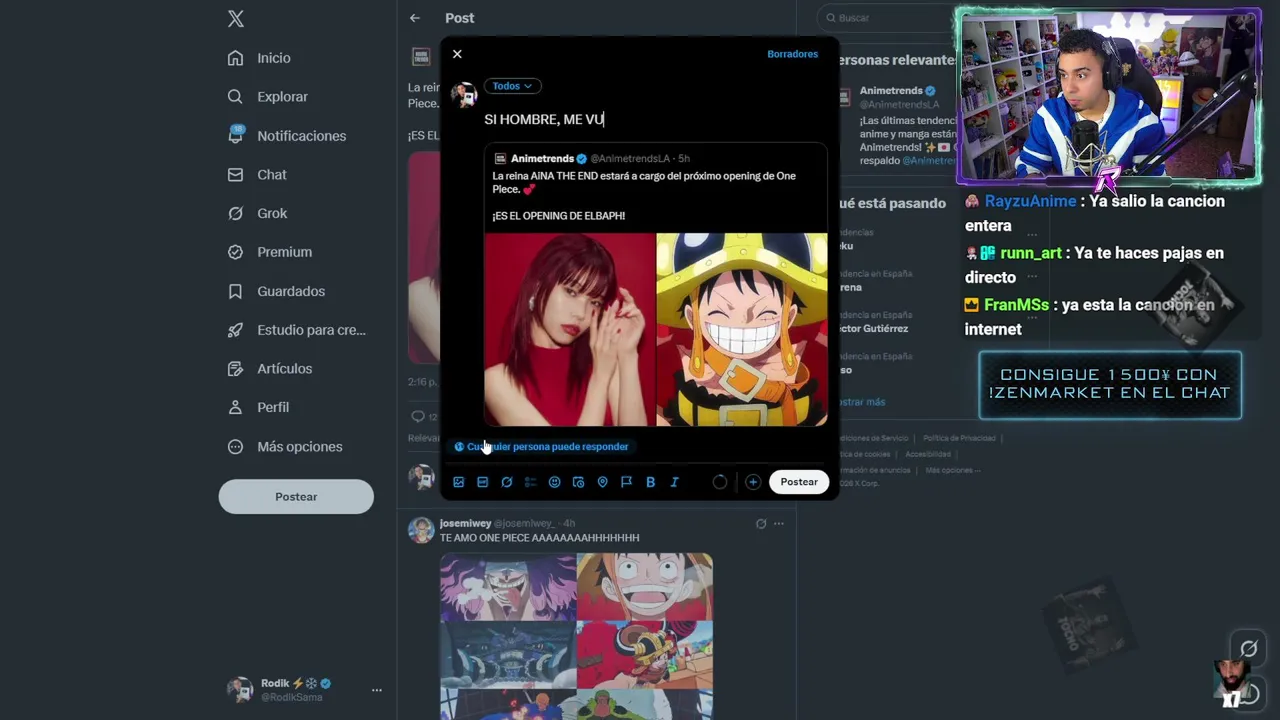The width and height of the screenshot is (1280, 720).
Task: Open josemiwey profile name
Action: click(x=465, y=523)
